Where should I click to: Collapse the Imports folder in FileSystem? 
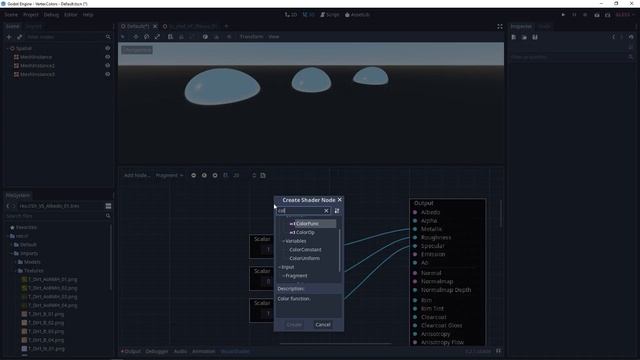point(11,253)
